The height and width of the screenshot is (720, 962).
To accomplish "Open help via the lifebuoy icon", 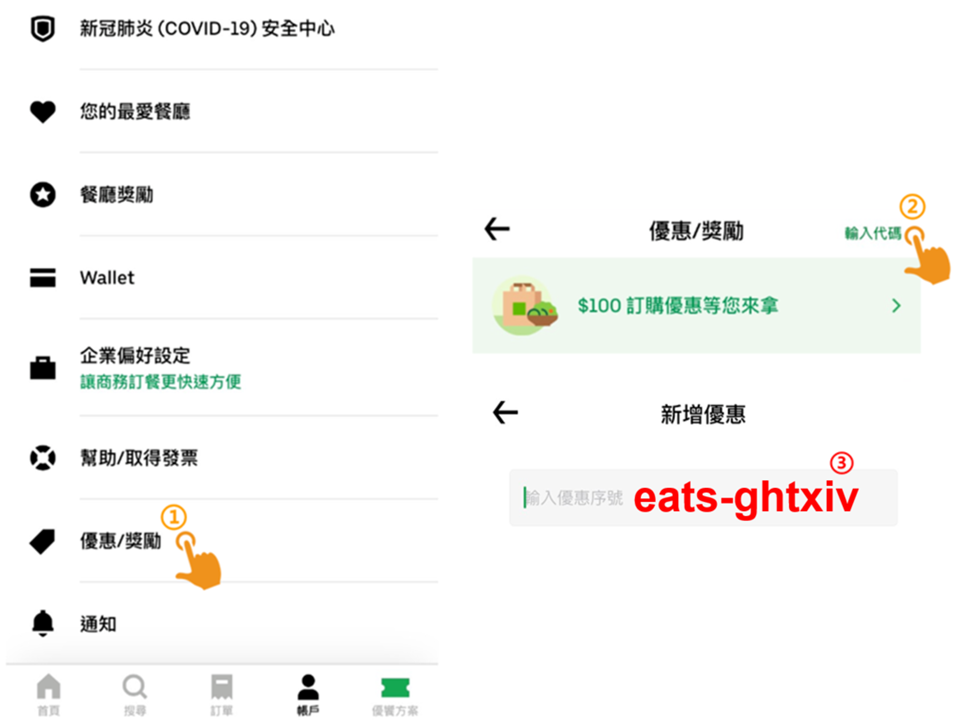I will 43,458.
